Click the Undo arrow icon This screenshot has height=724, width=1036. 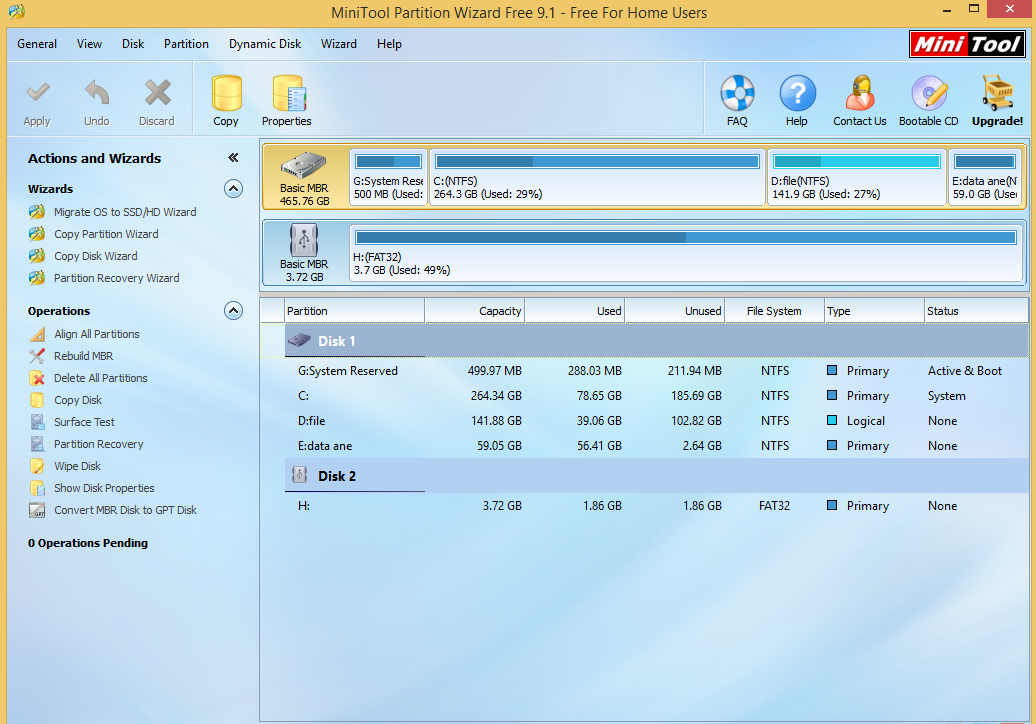[96, 93]
